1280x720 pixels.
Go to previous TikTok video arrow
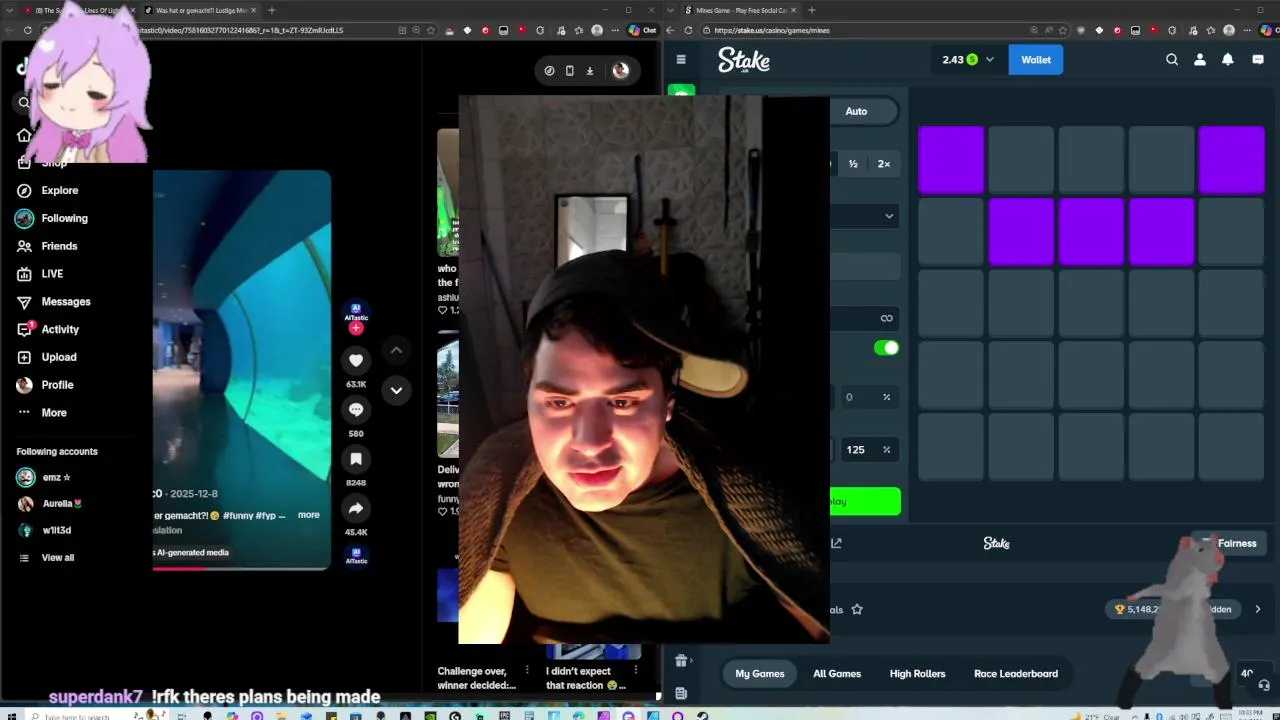coord(396,350)
